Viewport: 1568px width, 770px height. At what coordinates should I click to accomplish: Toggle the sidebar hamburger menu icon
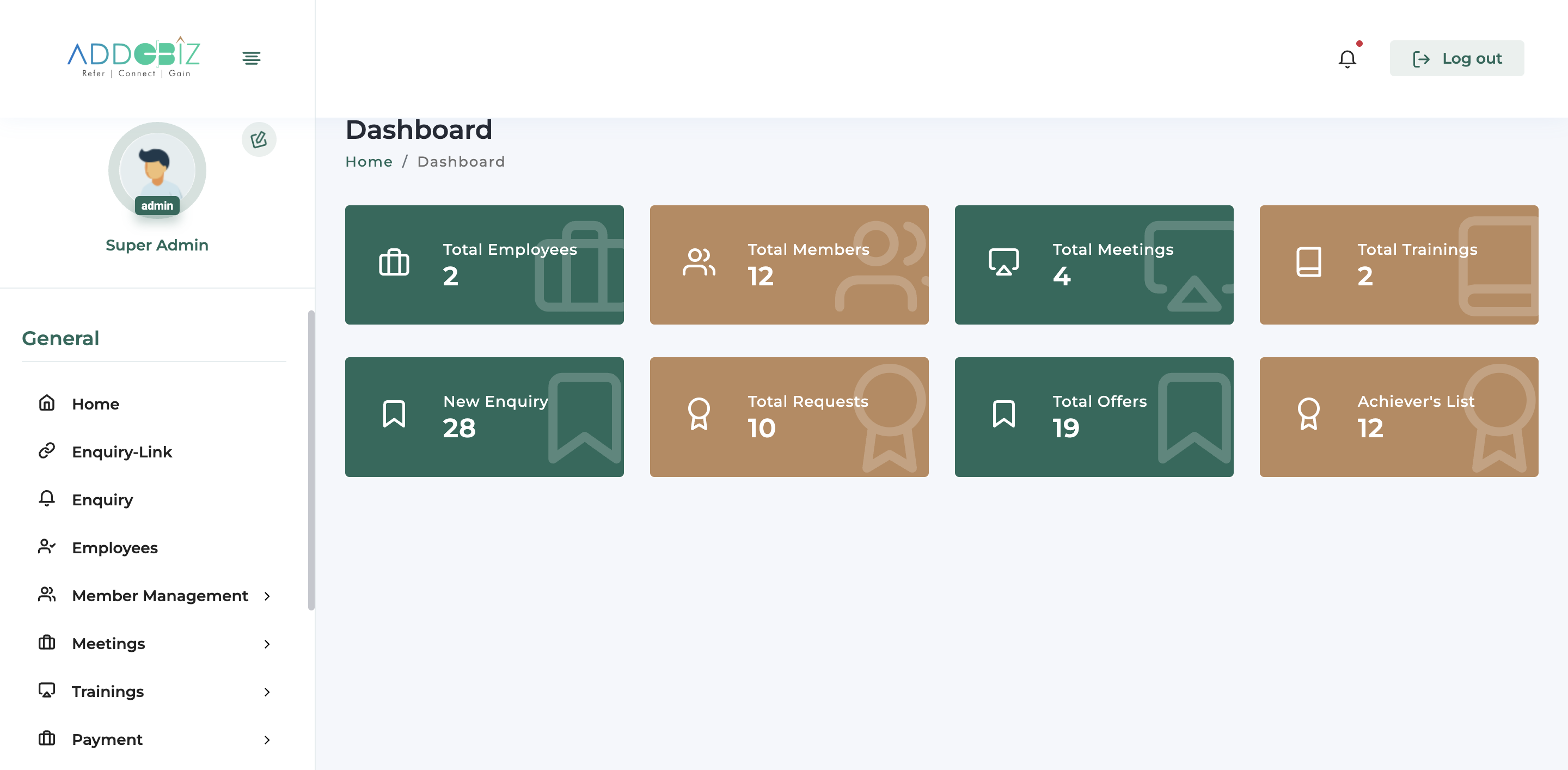[x=252, y=58]
